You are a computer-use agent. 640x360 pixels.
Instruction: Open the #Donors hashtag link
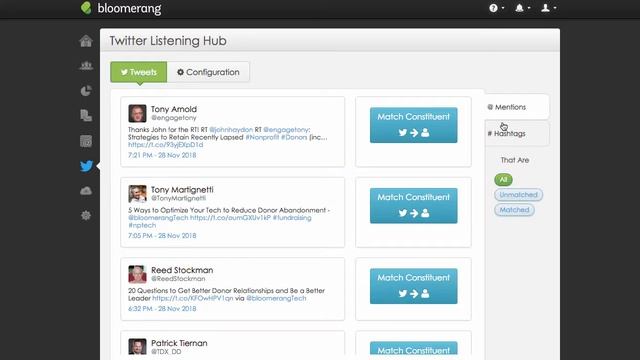[x=294, y=137]
